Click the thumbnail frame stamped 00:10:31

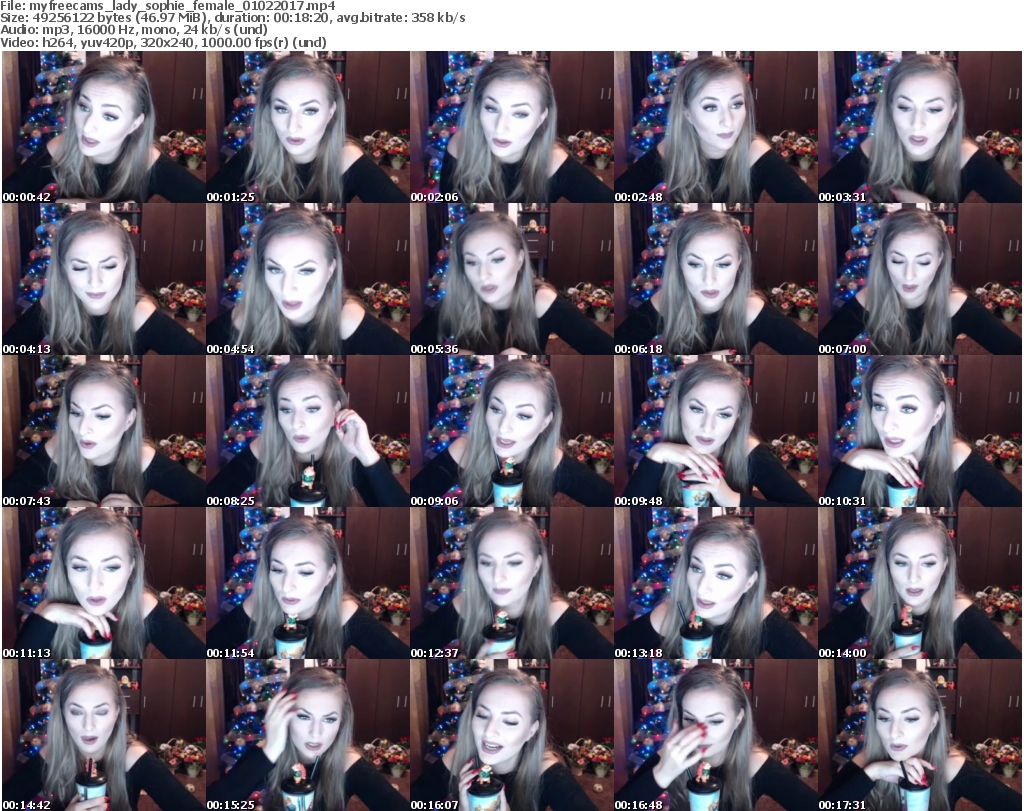click(920, 431)
